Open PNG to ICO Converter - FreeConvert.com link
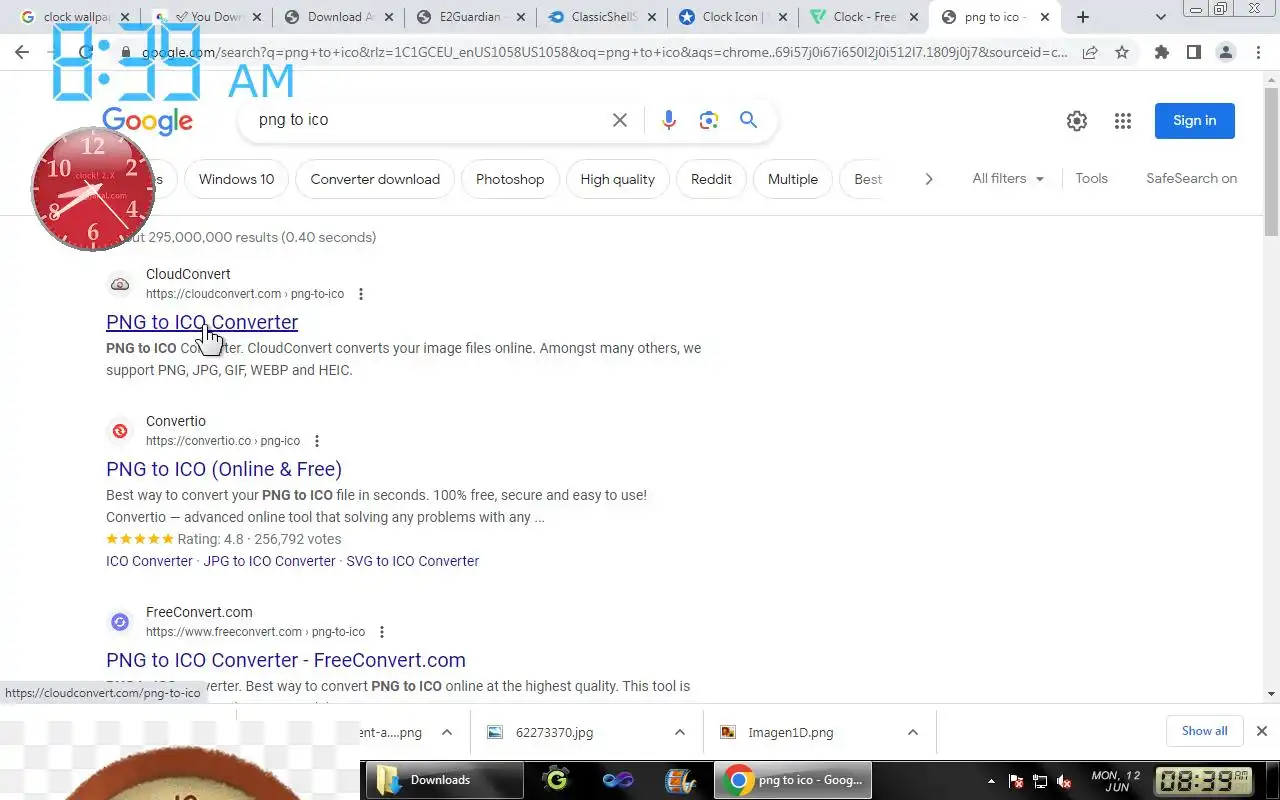Image resolution: width=1280 pixels, height=800 pixels. tap(286, 660)
